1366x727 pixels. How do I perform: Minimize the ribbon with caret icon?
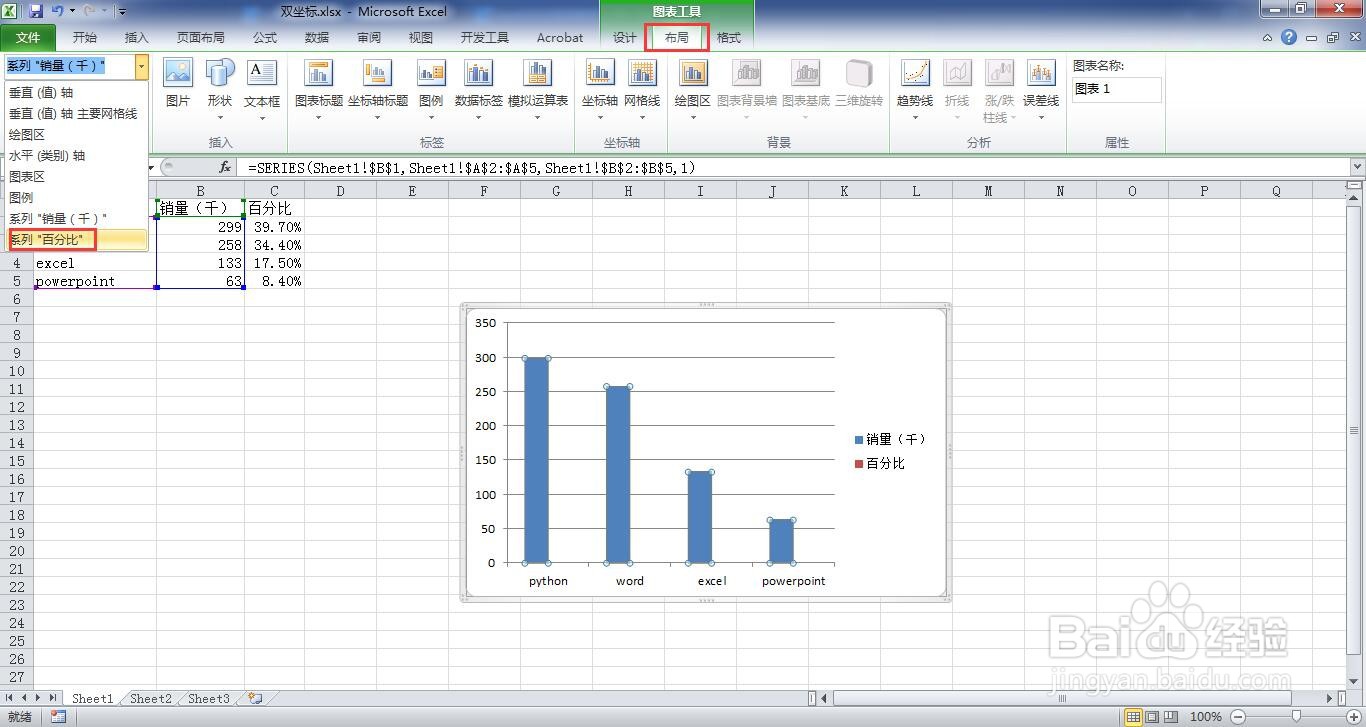click(x=1267, y=38)
